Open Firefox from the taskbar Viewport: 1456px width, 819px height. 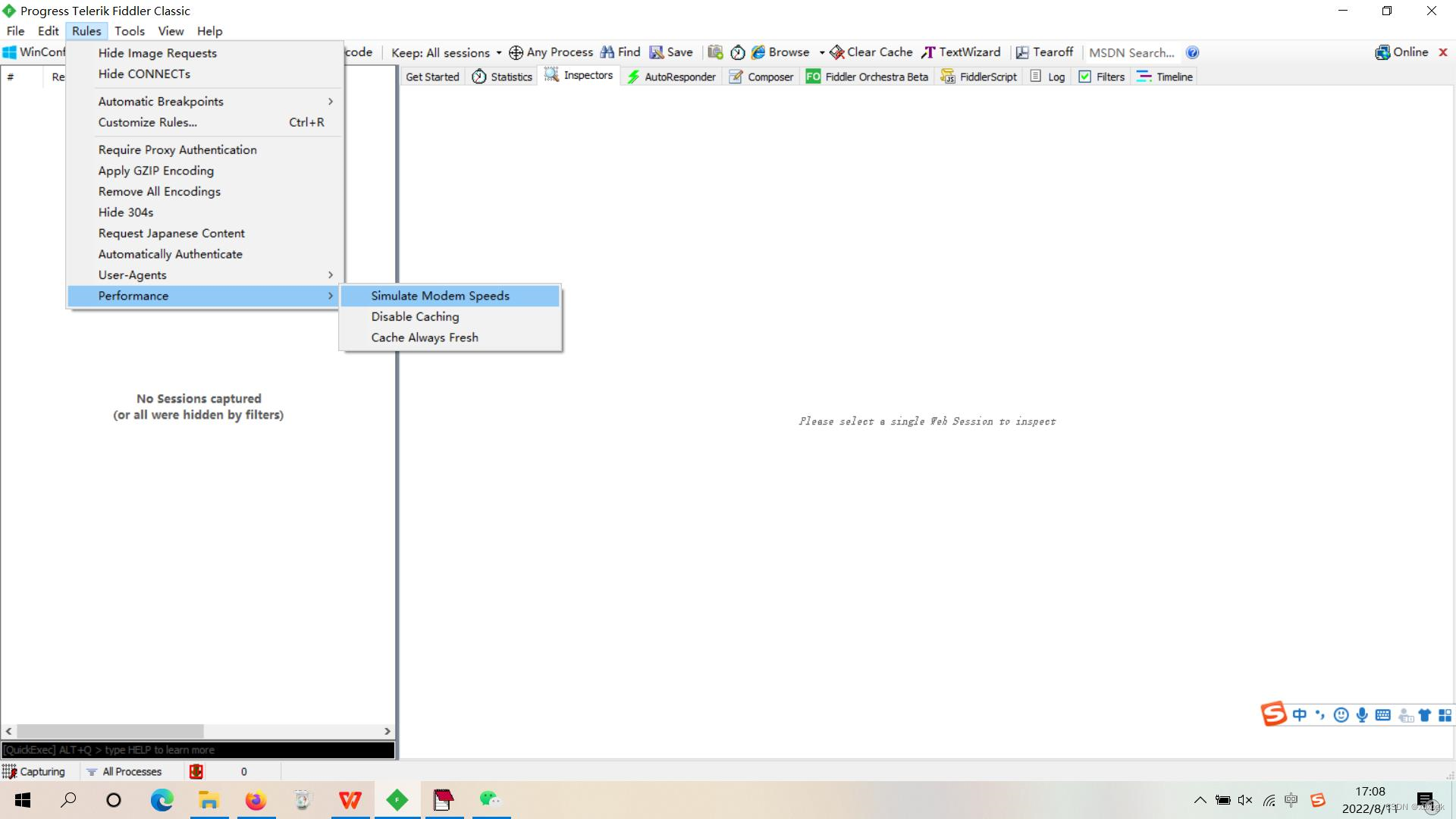point(256,800)
